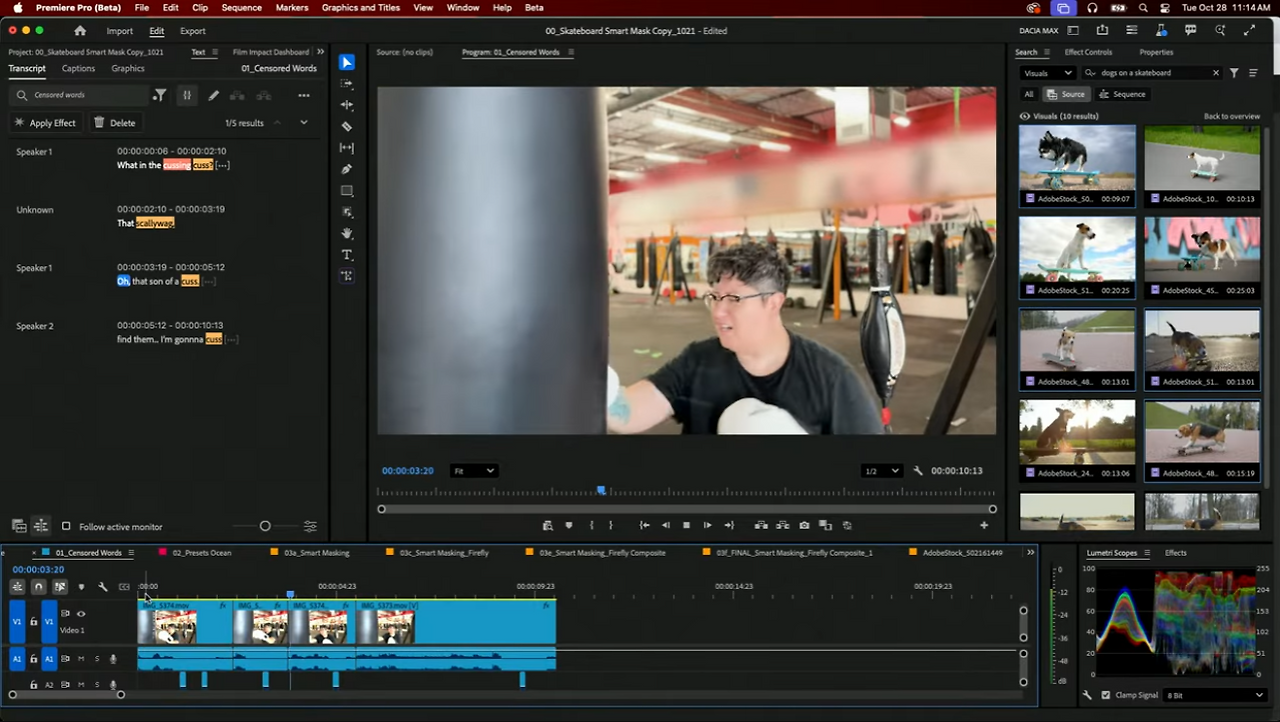This screenshot has height=722, width=1280.
Task: Click the transcript filter funnel icon
Action: tap(159, 95)
